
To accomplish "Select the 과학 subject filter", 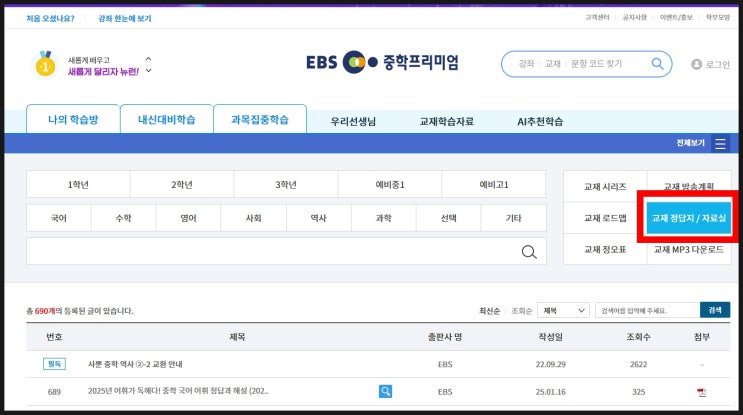I will point(384,218).
